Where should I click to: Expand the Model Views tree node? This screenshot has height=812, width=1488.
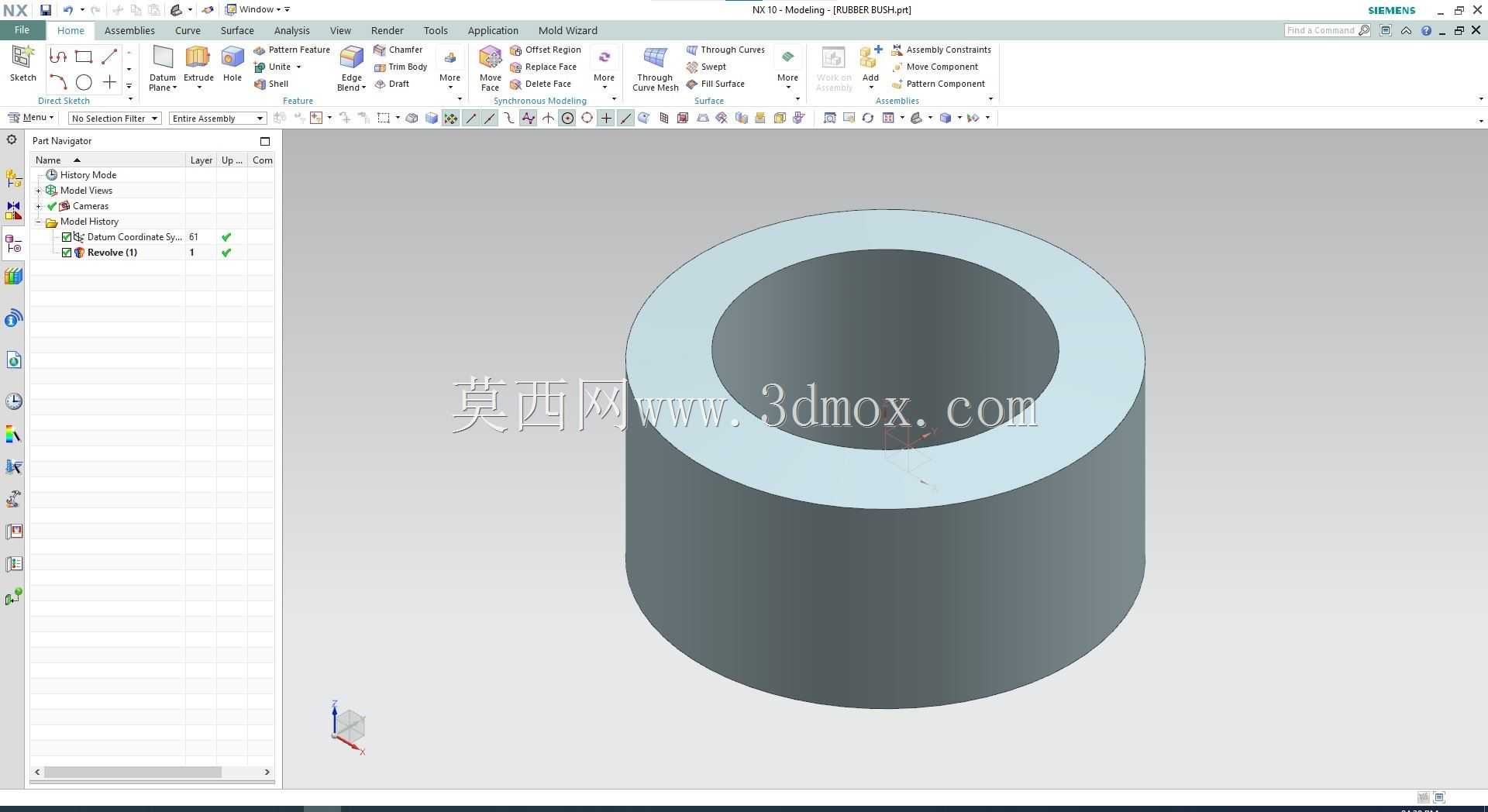pyautogui.click(x=39, y=191)
